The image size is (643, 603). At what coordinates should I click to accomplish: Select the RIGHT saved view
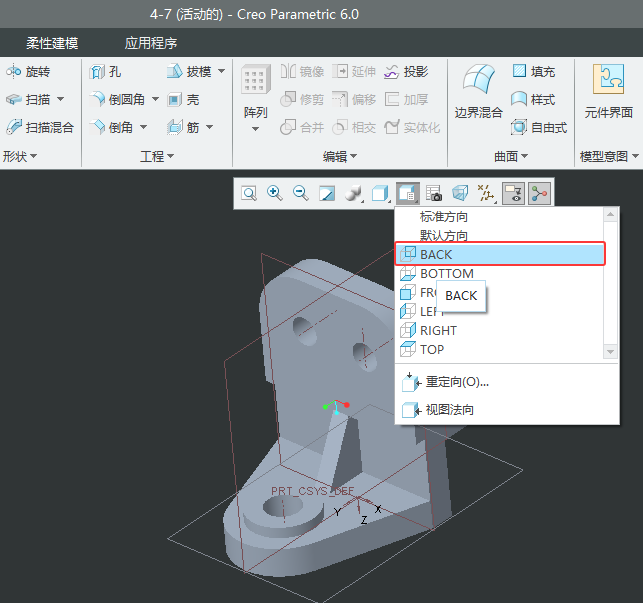[500, 330]
